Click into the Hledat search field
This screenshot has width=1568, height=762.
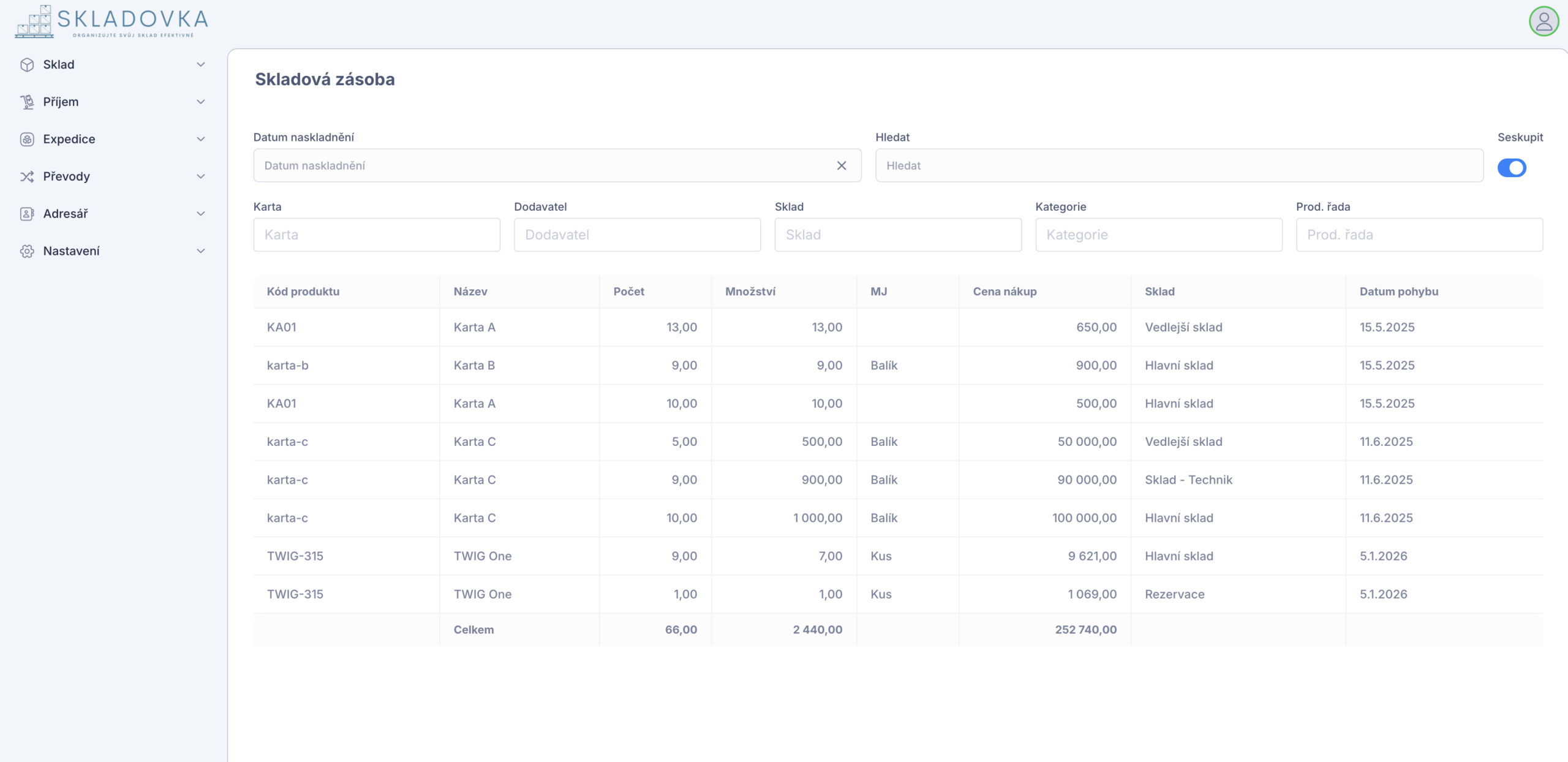point(1179,165)
